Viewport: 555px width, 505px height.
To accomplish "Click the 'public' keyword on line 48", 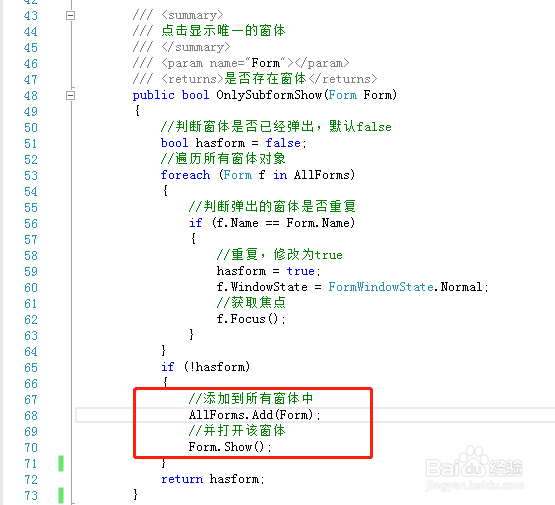I will click(154, 95).
